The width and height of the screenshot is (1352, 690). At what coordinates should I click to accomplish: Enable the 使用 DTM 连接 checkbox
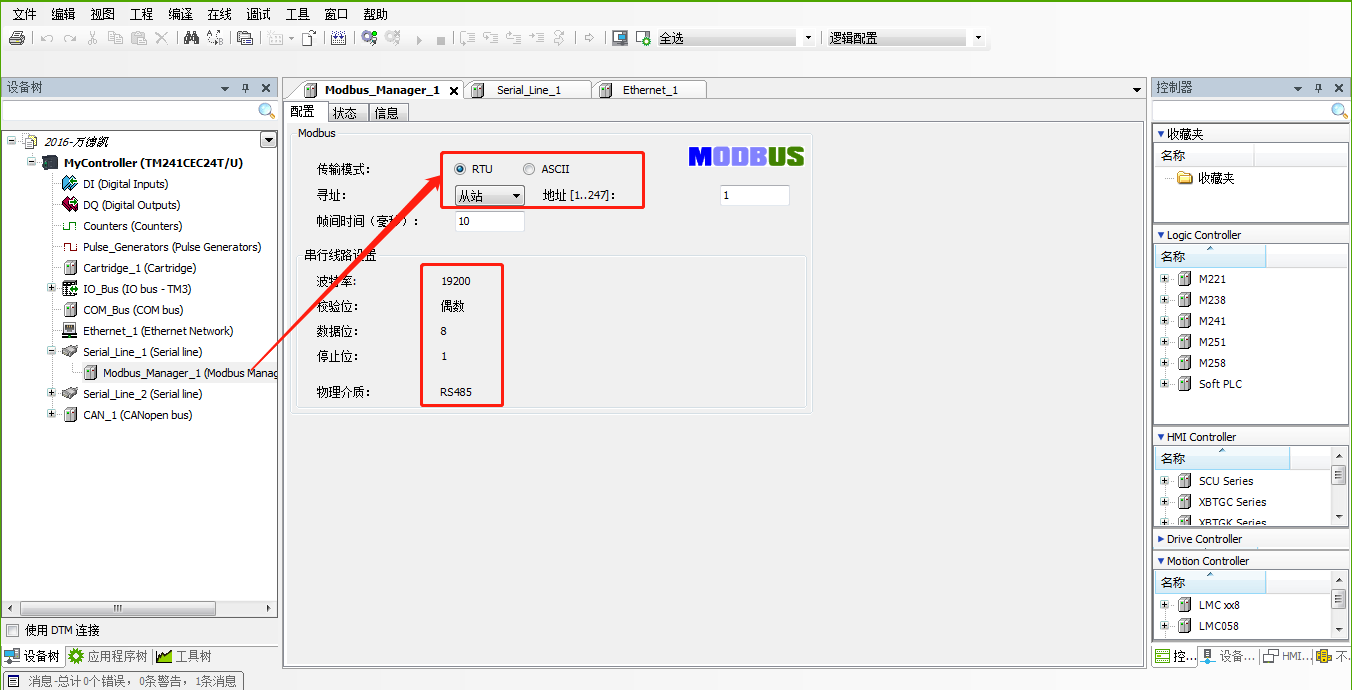[x=13, y=631]
